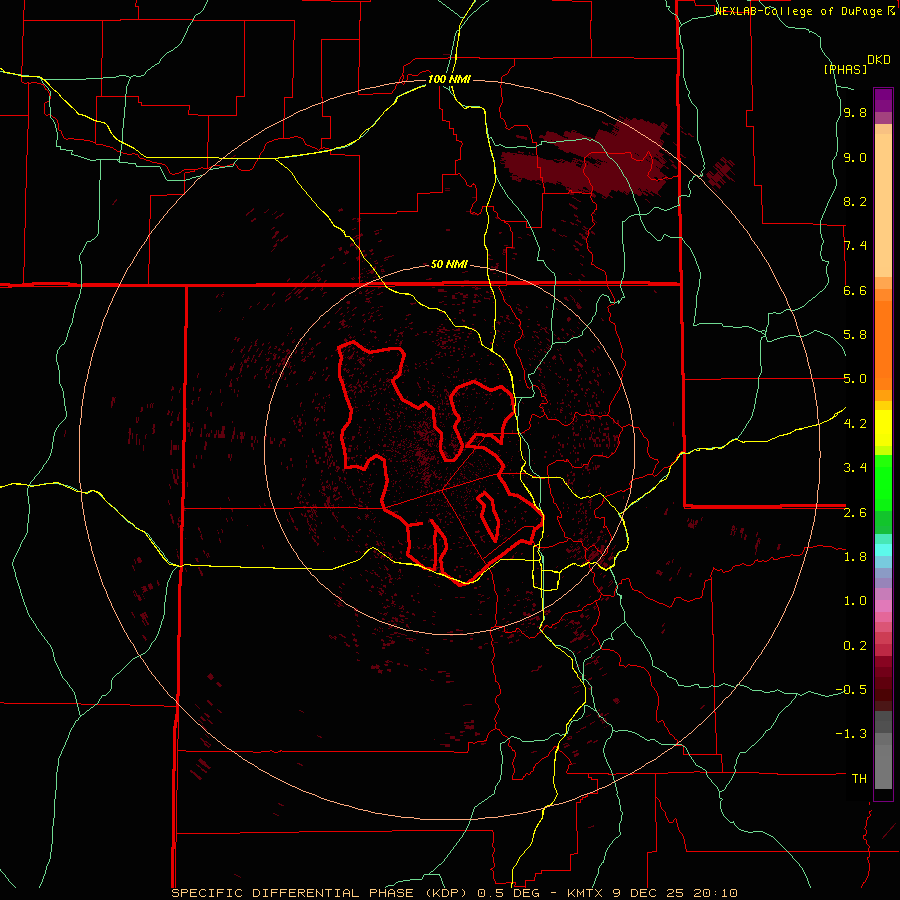Click the "50 NMI" range ring label
Image resolution: width=900 pixels, height=900 pixels.
tap(449, 265)
